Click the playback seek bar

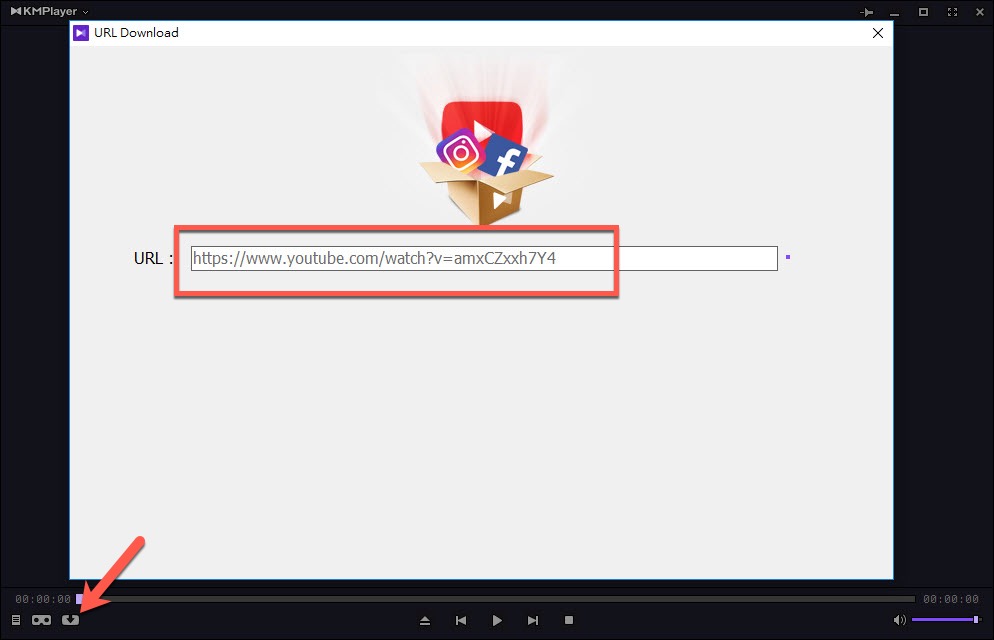[495, 599]
